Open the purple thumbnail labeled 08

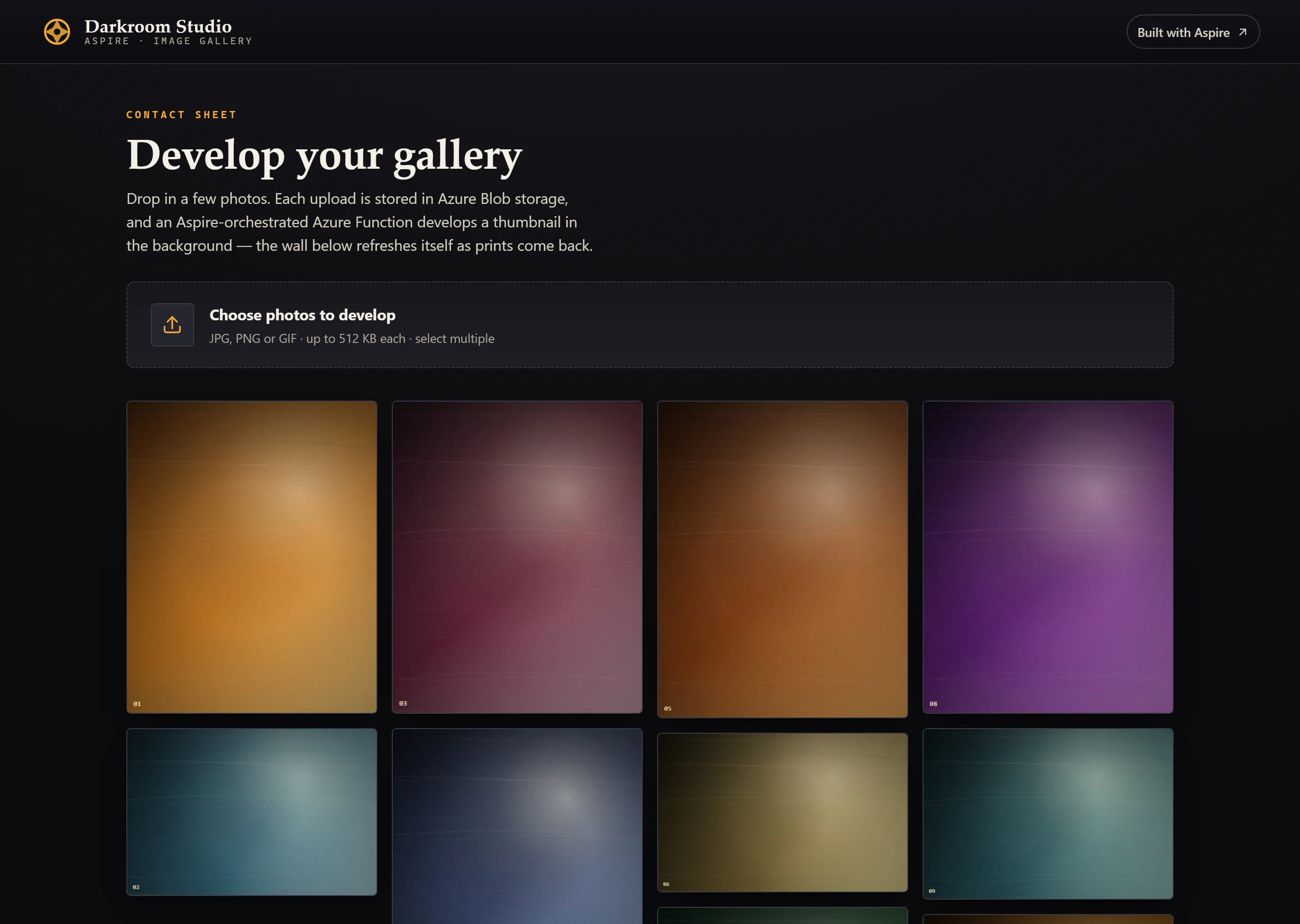click(1047, 557)
